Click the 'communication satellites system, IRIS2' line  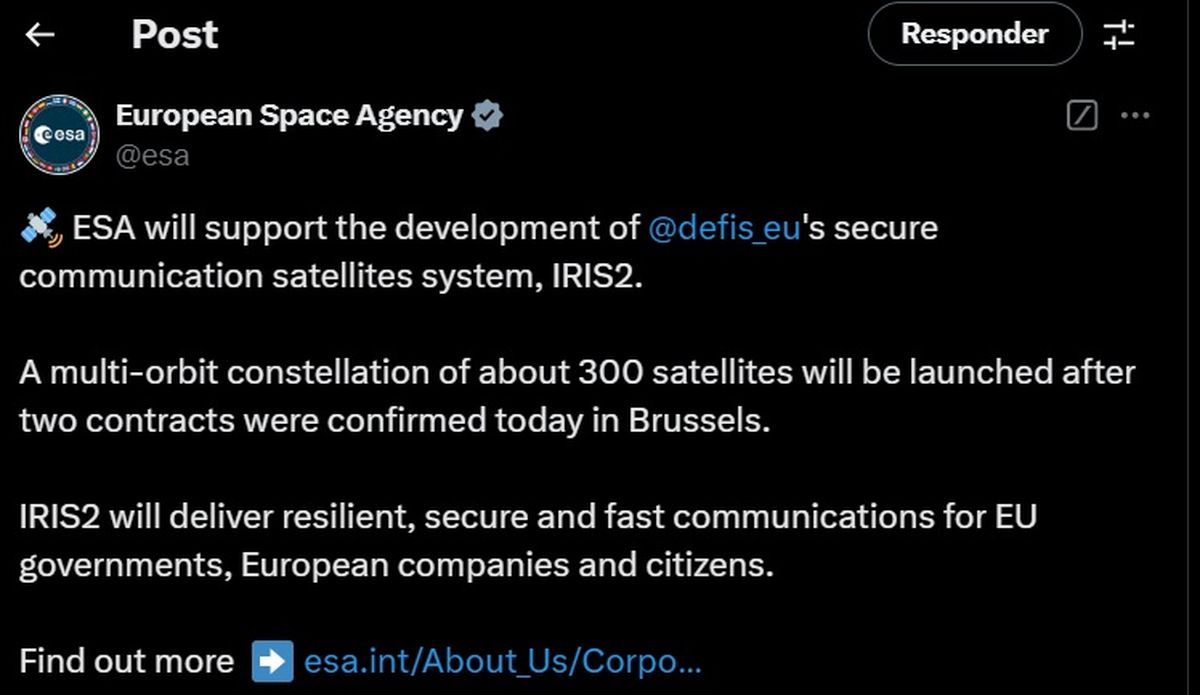click(330, 276)
